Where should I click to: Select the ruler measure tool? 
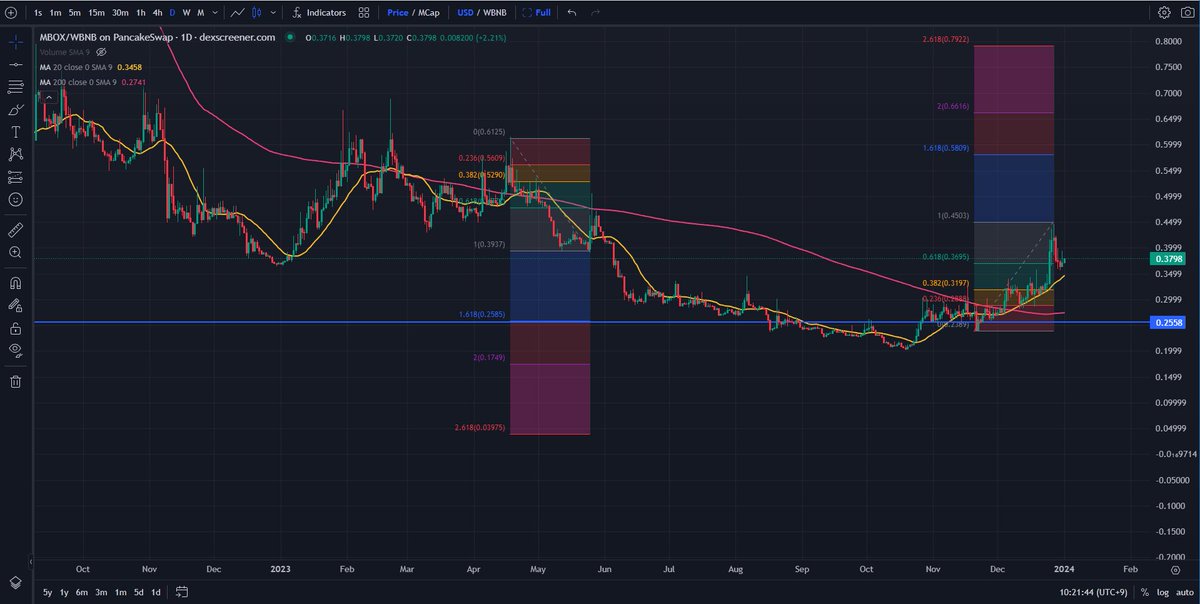[15, 230]
